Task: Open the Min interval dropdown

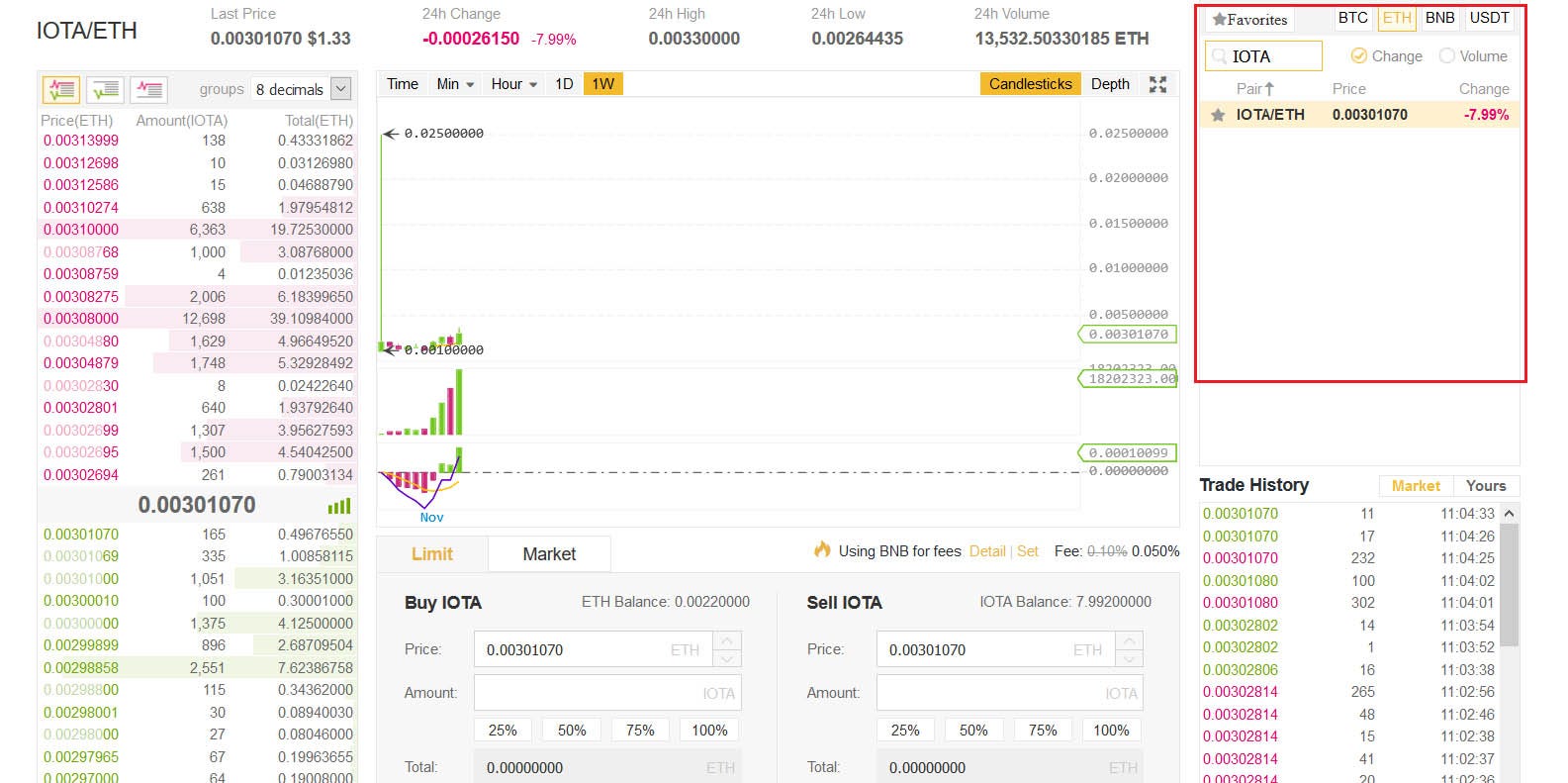Action: (455, 84)
